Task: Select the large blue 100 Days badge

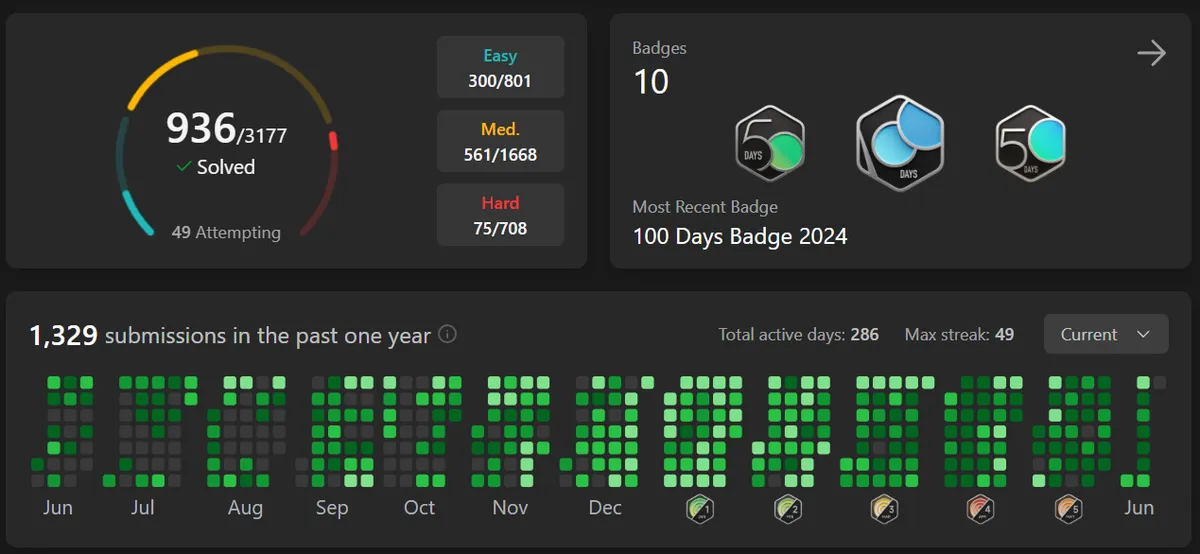Action: 900,143
